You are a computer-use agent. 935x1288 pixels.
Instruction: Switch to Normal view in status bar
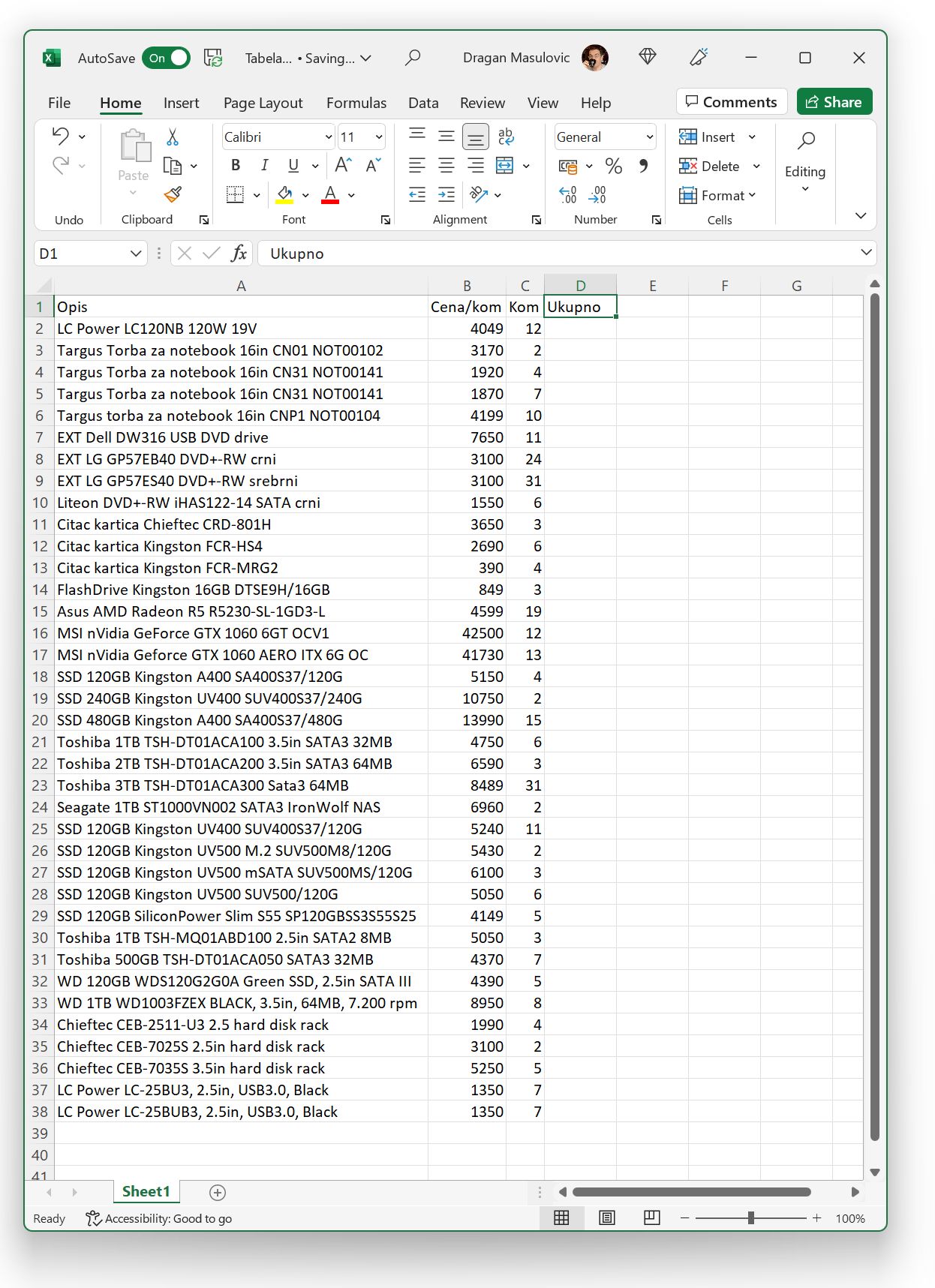pyautogui.click(x=561, y=1218)
